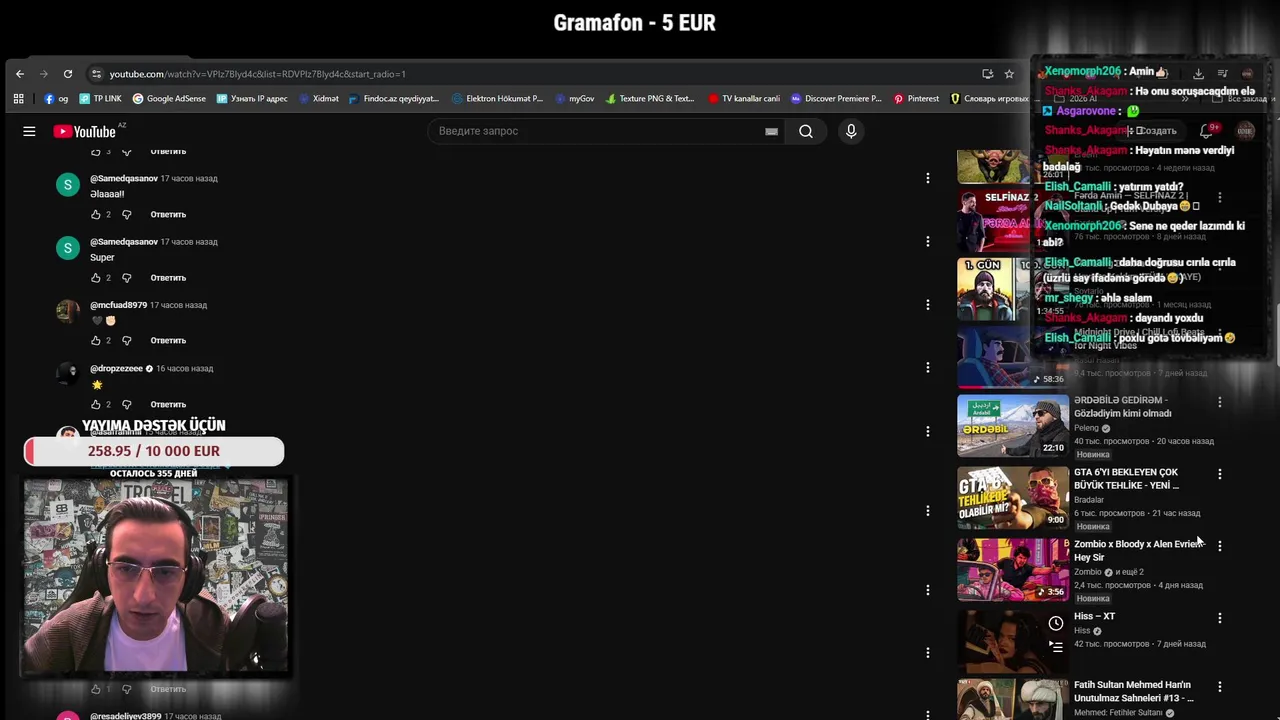Screen dimensions: 1280x720
Task: Open the three-dot menu for ƏRDƏBİLƏ GEDİRƏM video
Action: (x=1219, y=402)
